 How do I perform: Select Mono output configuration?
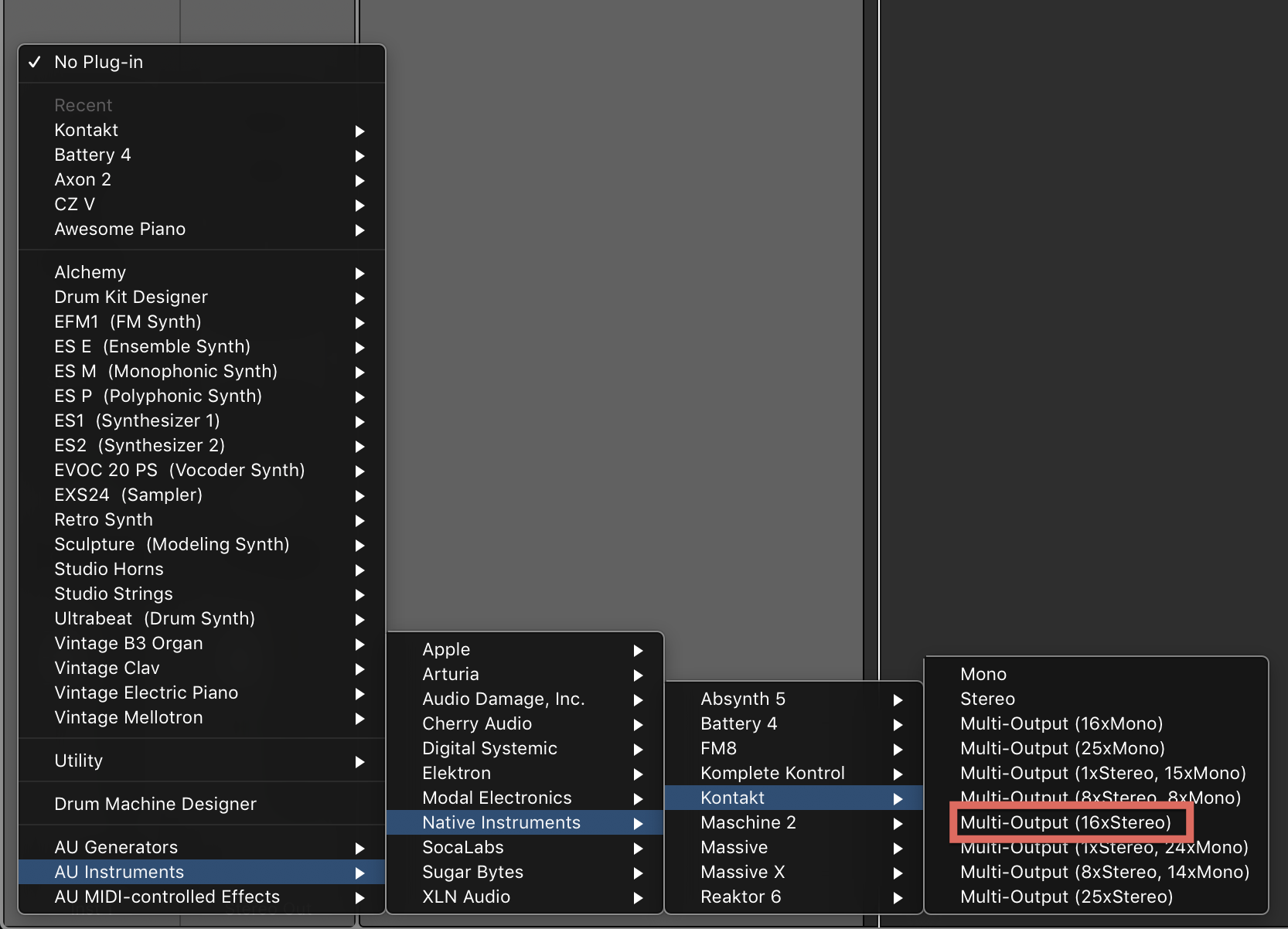[983, 674]
